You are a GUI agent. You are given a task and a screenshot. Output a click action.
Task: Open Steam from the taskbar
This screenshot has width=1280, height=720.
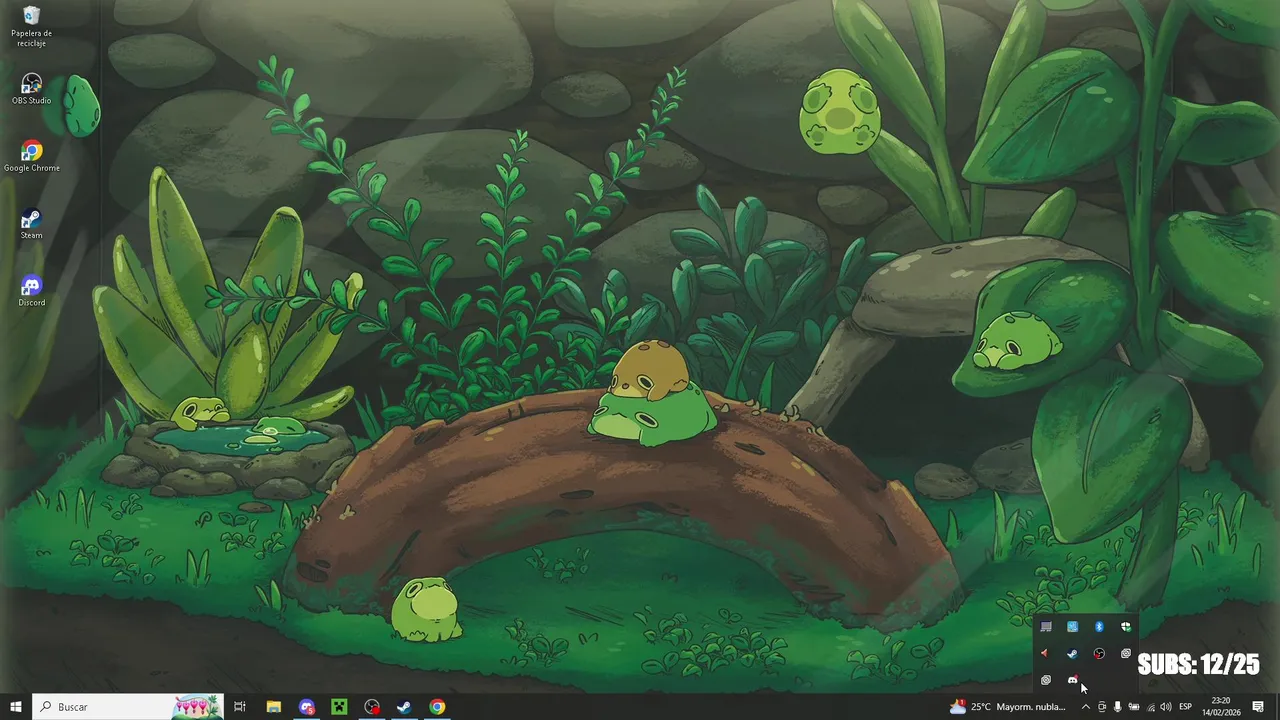(404, 707)
